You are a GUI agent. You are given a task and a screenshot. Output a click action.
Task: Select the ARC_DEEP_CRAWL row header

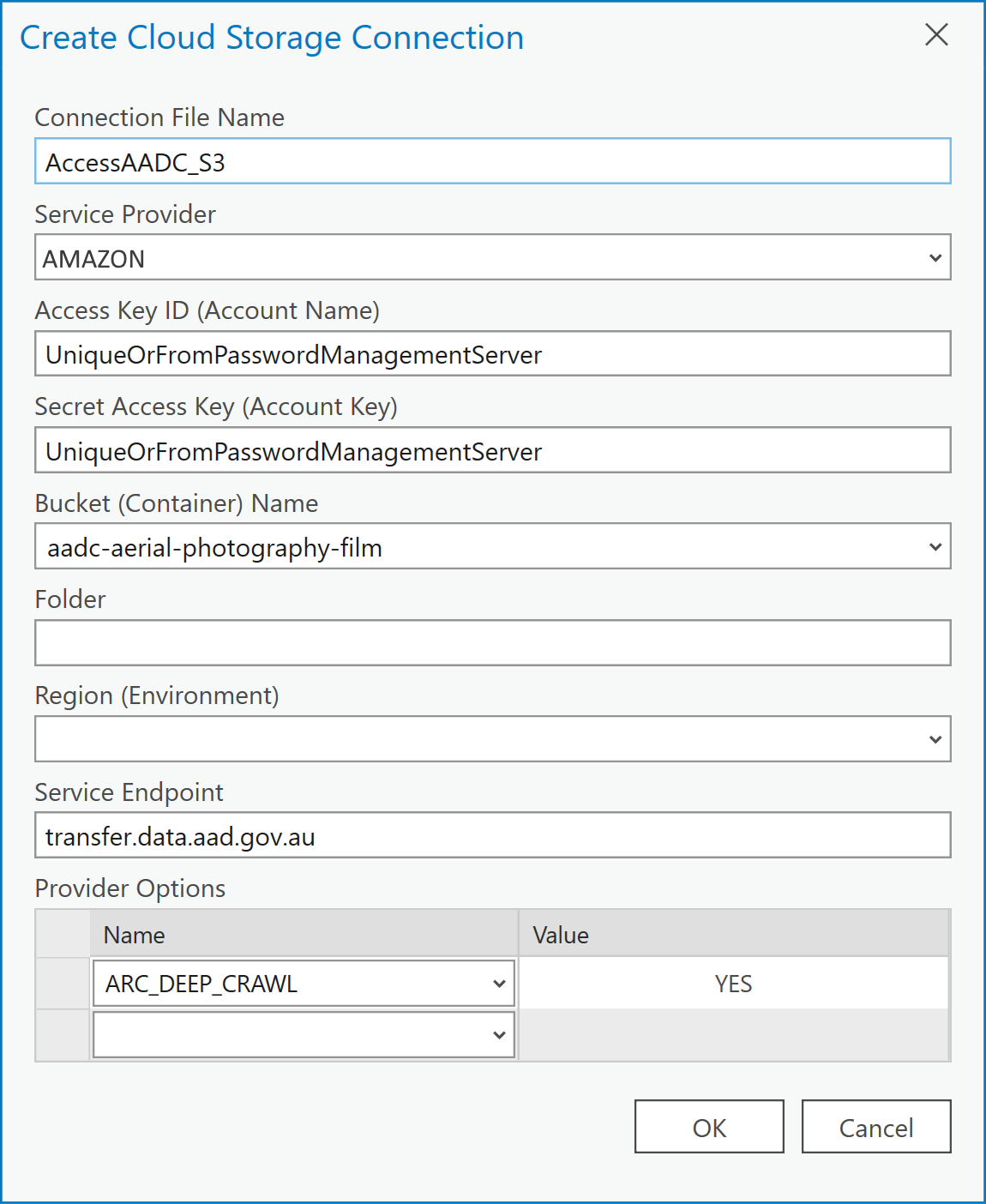coord(63,984)
